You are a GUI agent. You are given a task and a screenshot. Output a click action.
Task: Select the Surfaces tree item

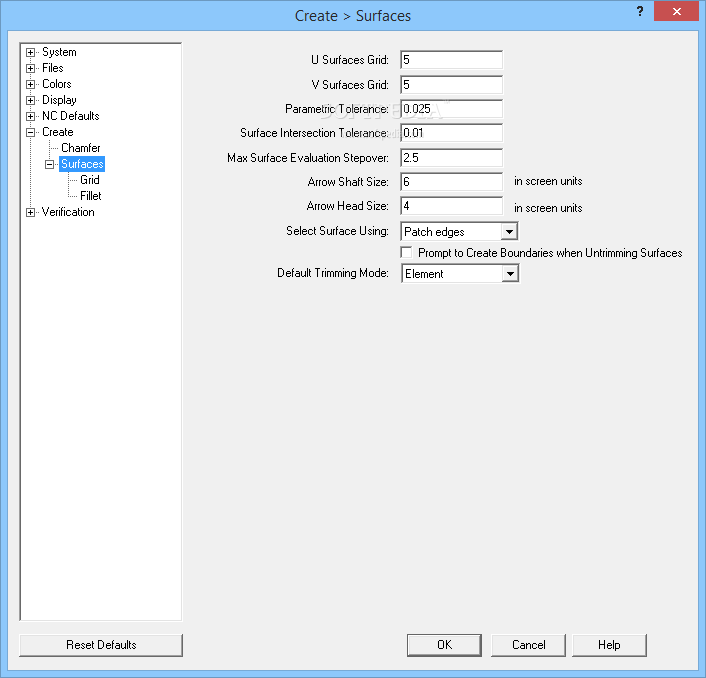(82, 164)
